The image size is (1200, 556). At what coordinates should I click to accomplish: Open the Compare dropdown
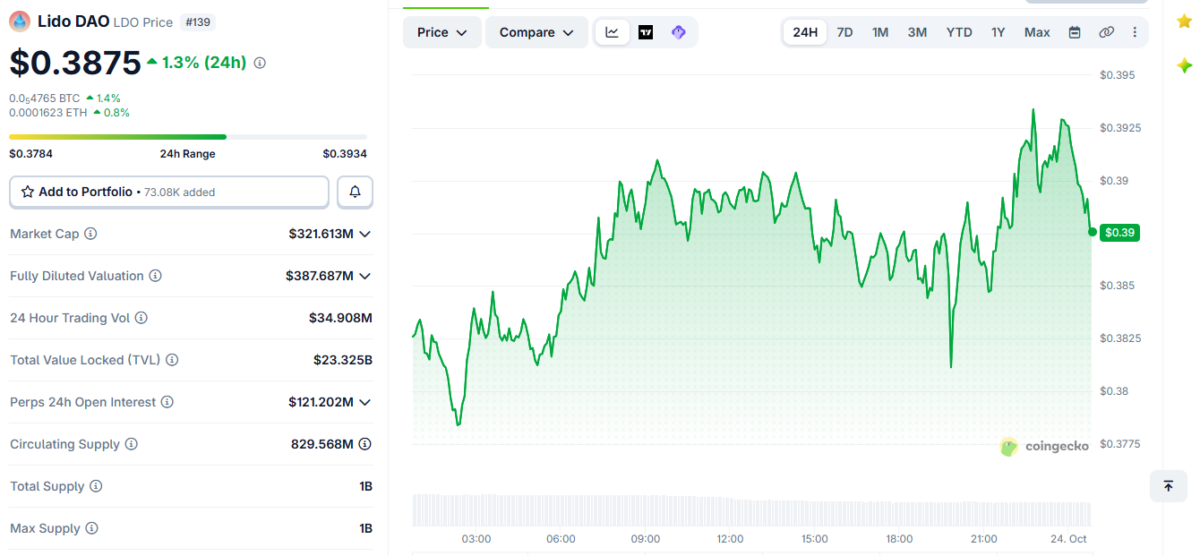(x=537, y=32)
